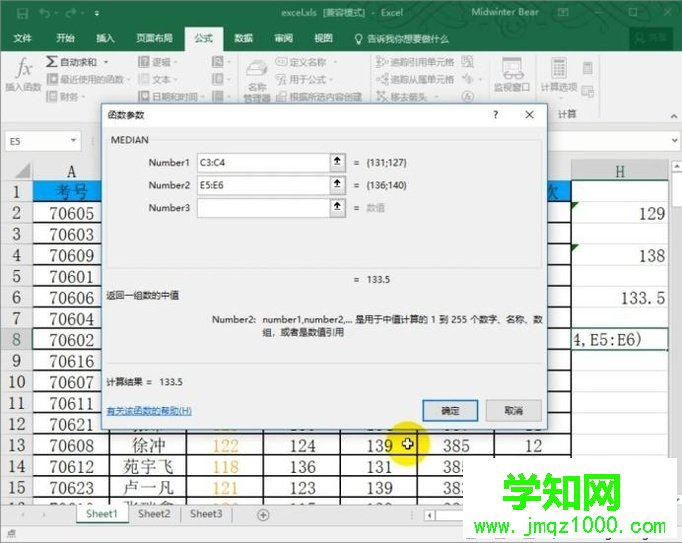Click the Redo icon
The image size is (682, 543).
pyautogui.click(x=71, y=13)
